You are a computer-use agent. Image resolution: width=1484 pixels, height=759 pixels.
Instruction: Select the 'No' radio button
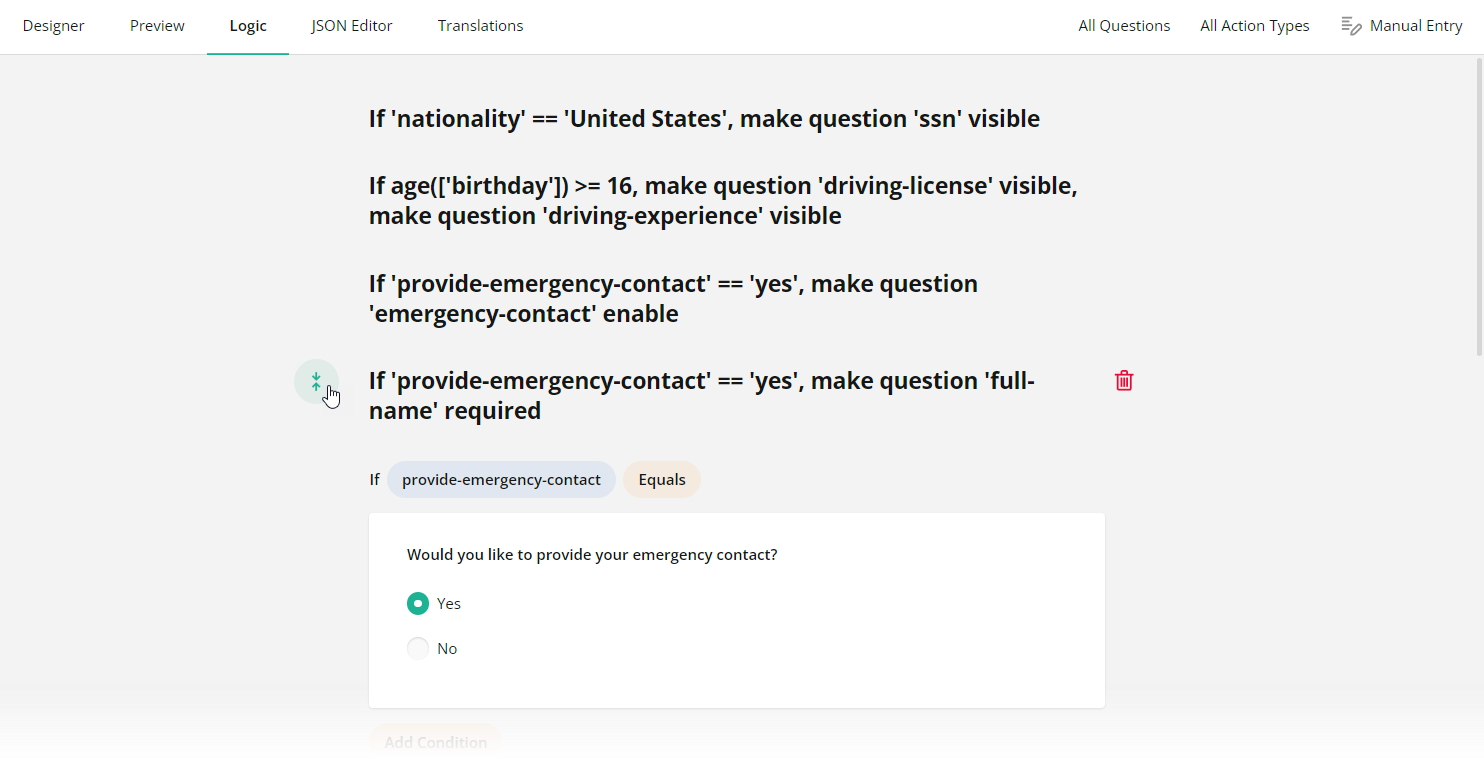(x=418, y=648)
